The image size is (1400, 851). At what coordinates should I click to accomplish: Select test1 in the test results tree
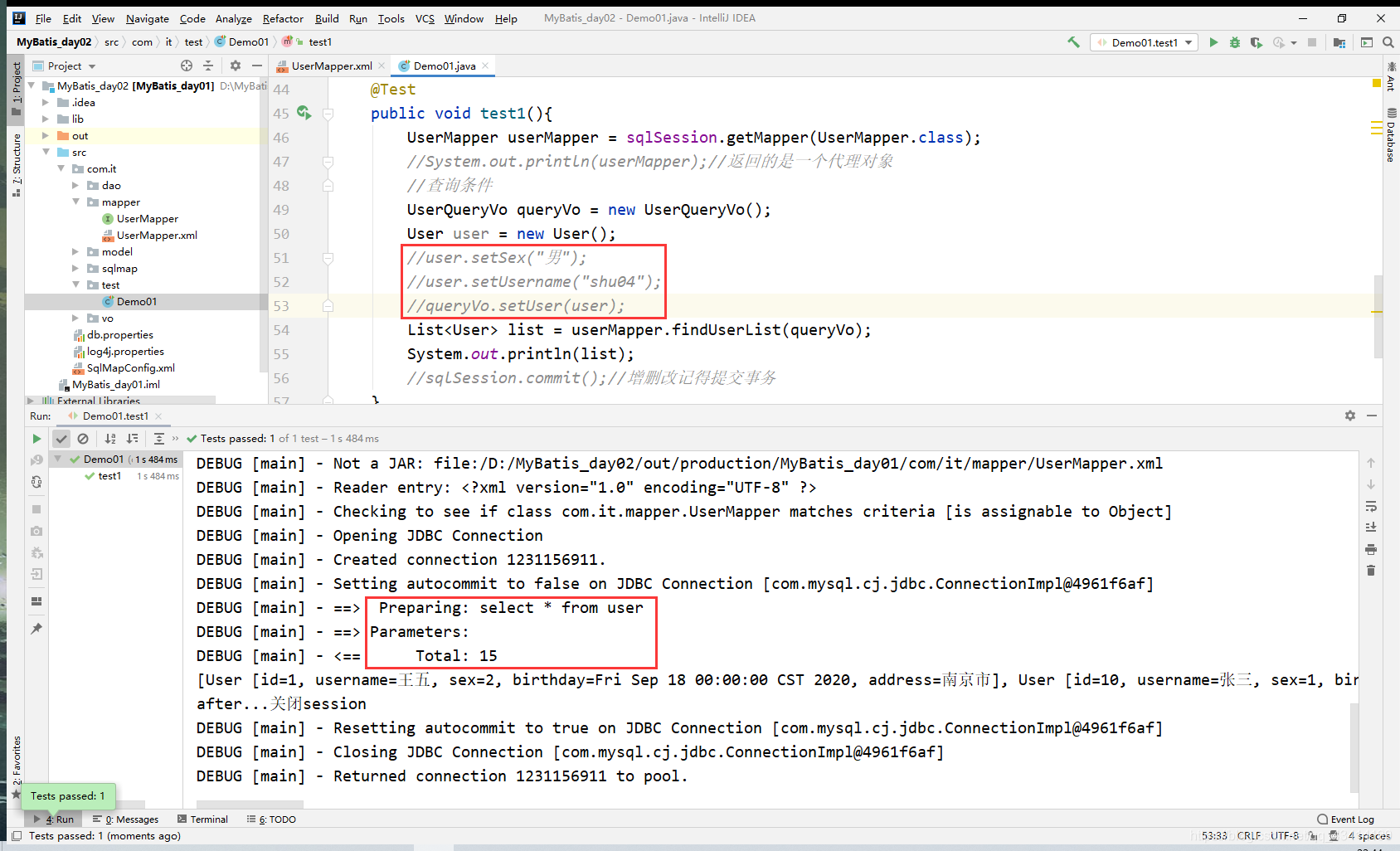(109, 476)
